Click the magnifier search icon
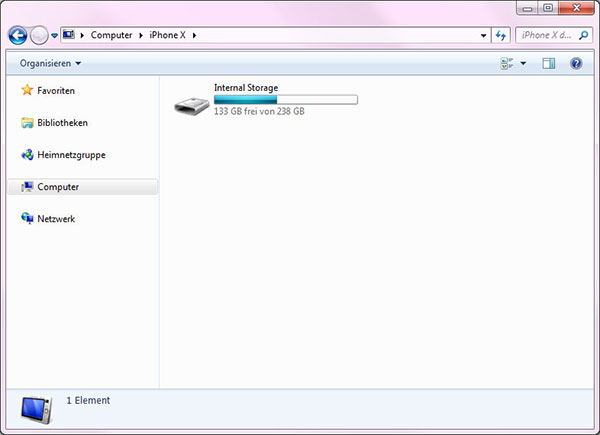This screenshot has height=435, width=600. [584, 35]
